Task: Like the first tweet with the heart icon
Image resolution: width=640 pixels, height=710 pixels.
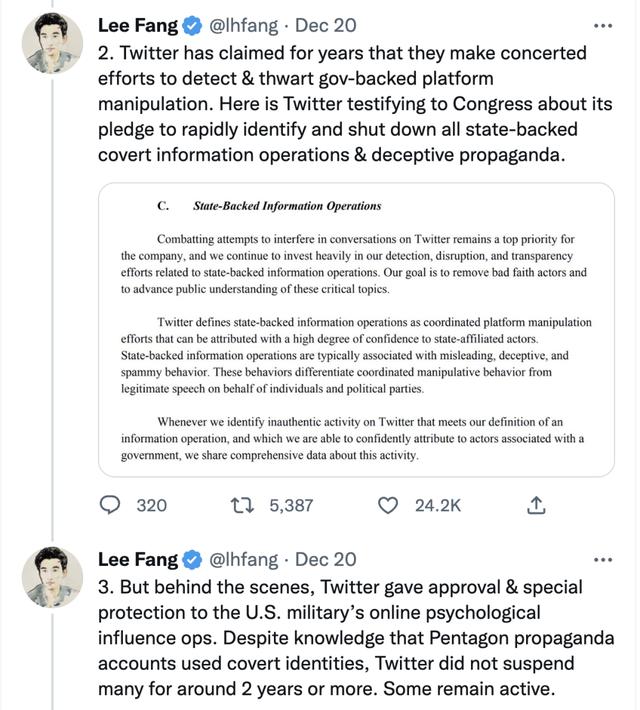Action: 388,506
